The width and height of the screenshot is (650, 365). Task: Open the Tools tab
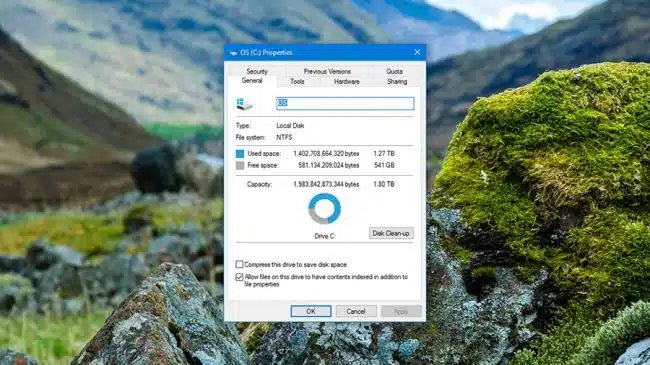pyautogui.click(x=297, y=82)
